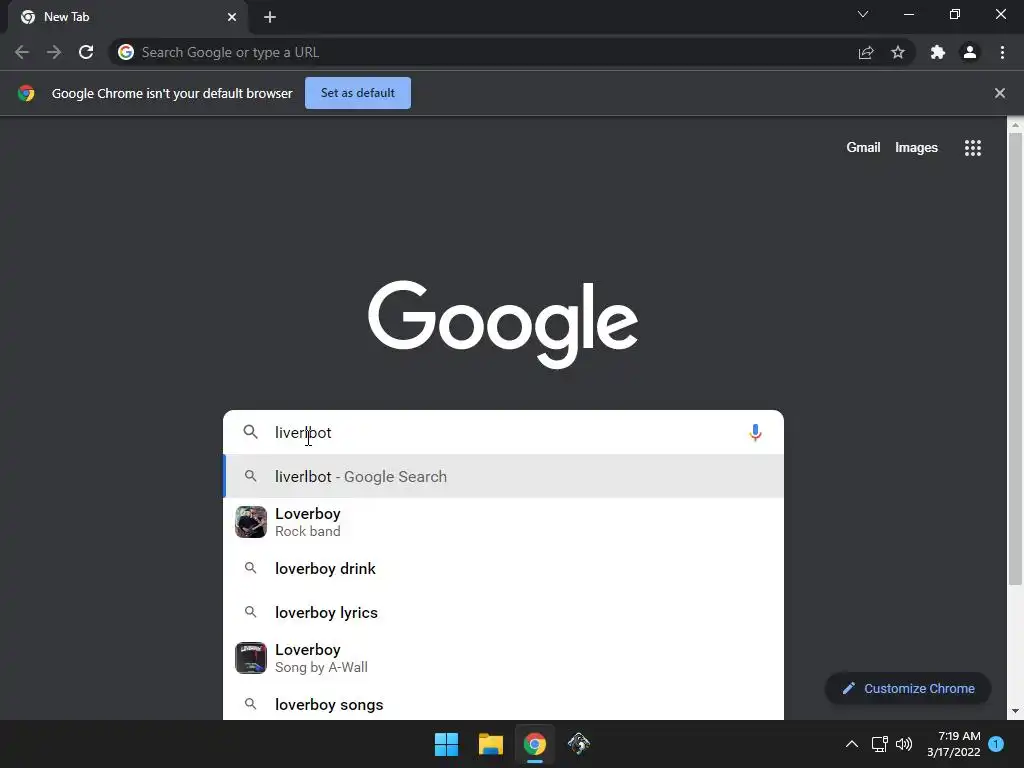Screen dimensions: 1024x768
Task: Open Gmail link
Action: click(x=863, y=148)
